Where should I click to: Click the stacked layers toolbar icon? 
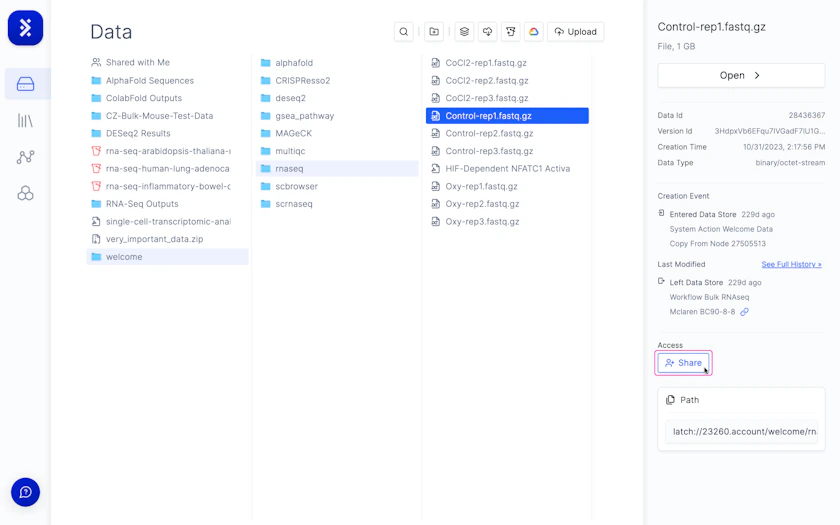tap(464, 32)
